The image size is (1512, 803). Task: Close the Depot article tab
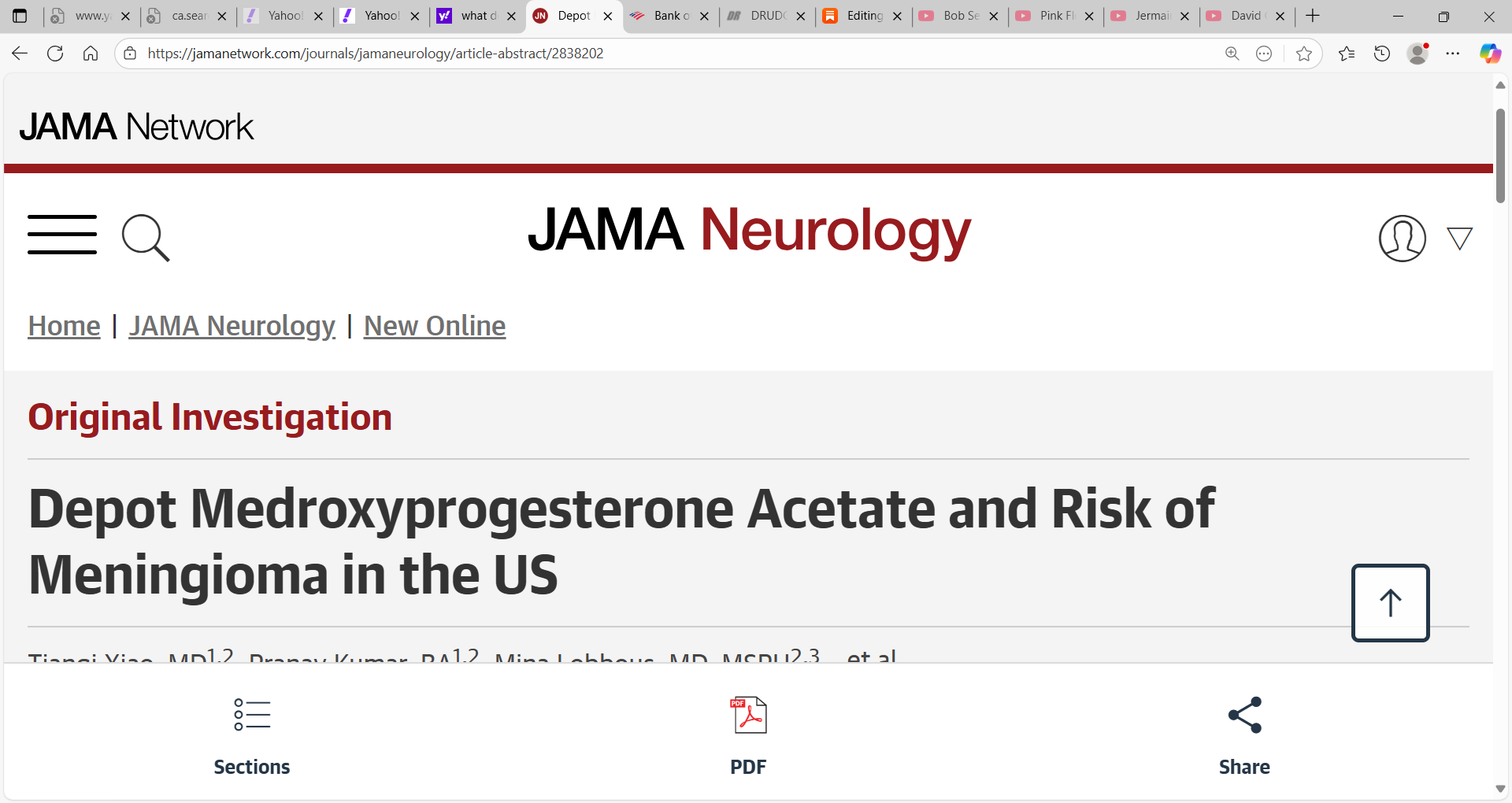click(x=608, y=16)
